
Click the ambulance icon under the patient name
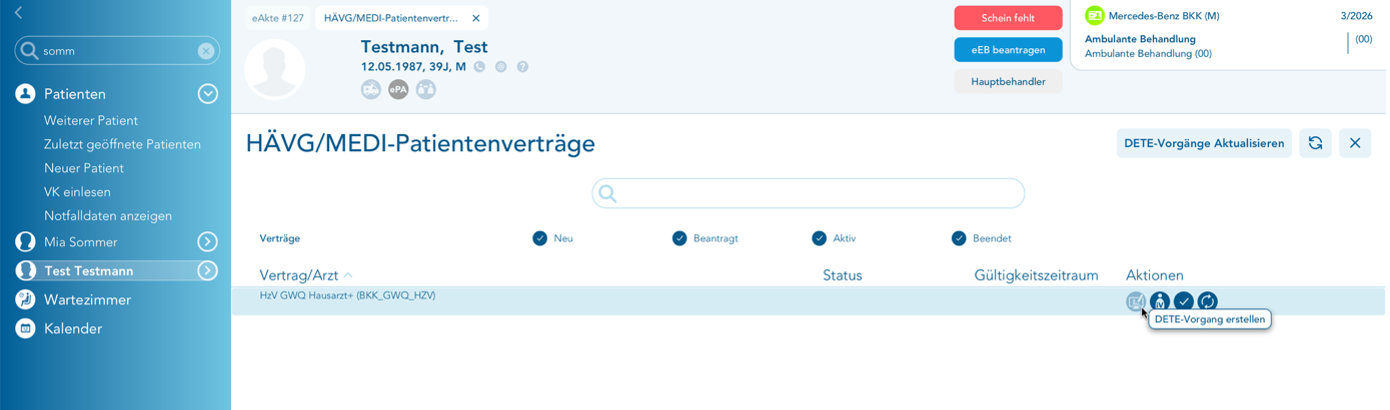(371, 89)
